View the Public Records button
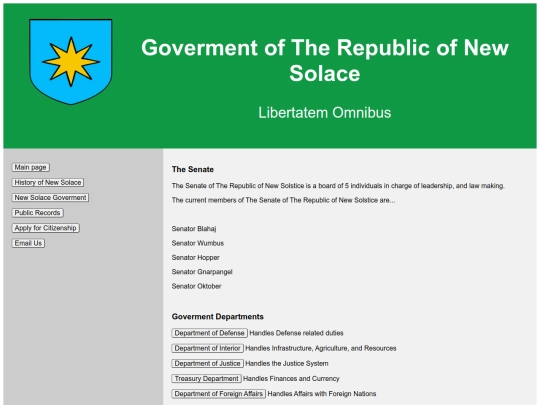 [x=38, y=213]
